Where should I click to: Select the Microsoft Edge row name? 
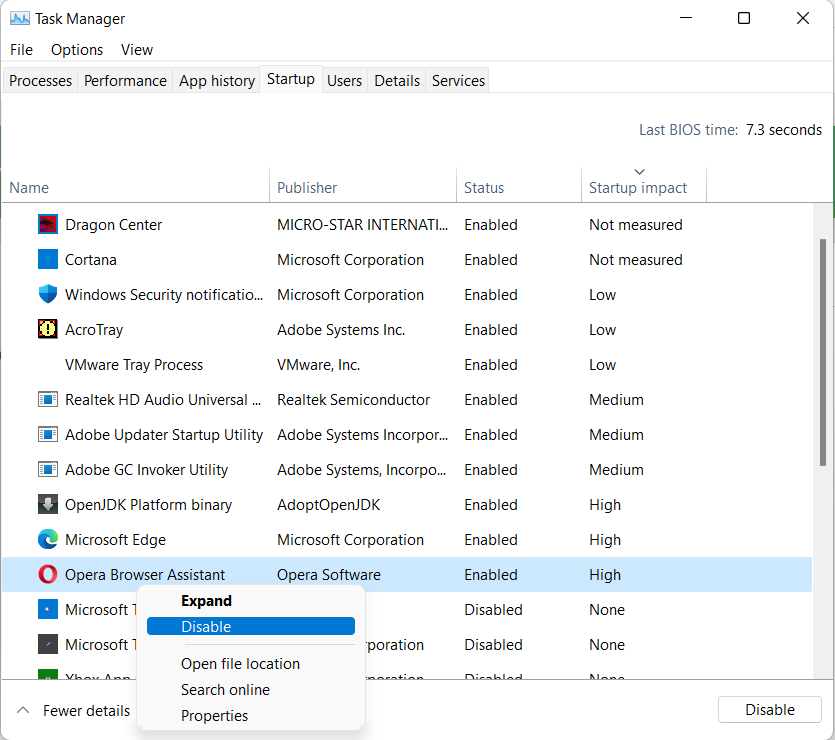point(115,540)
